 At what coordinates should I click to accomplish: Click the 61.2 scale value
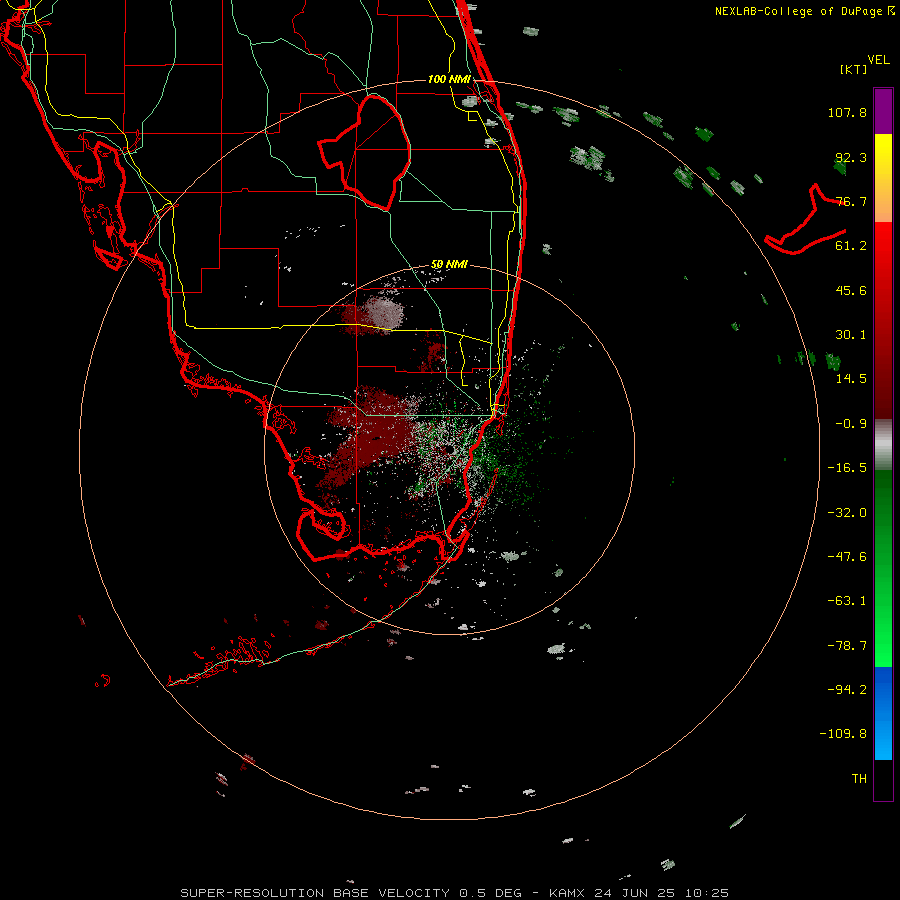tap(851, 246)
